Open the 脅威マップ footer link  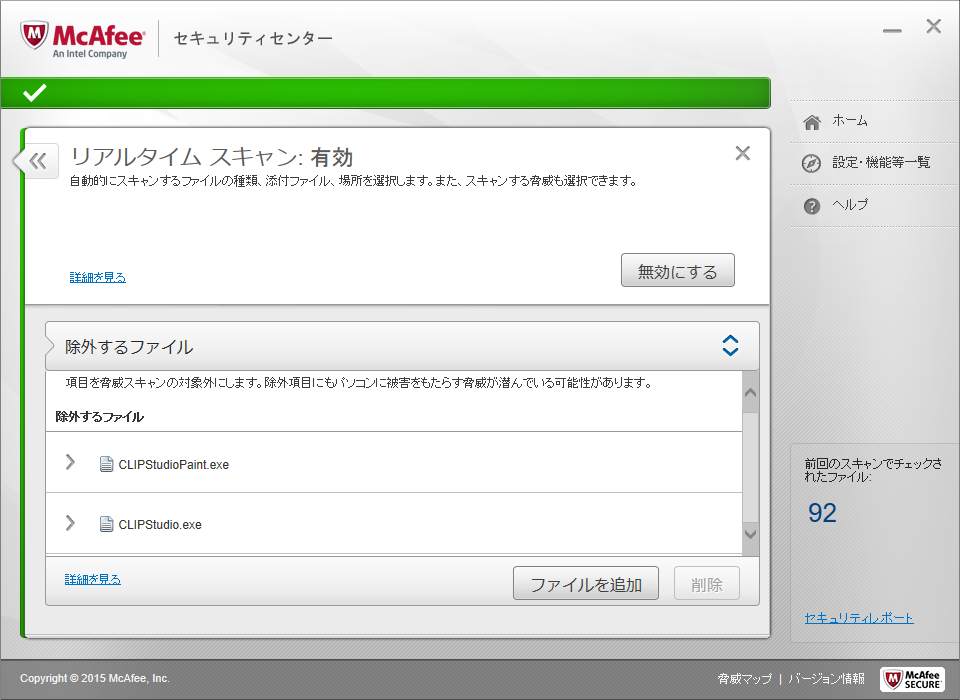click(x=744, y=679)
